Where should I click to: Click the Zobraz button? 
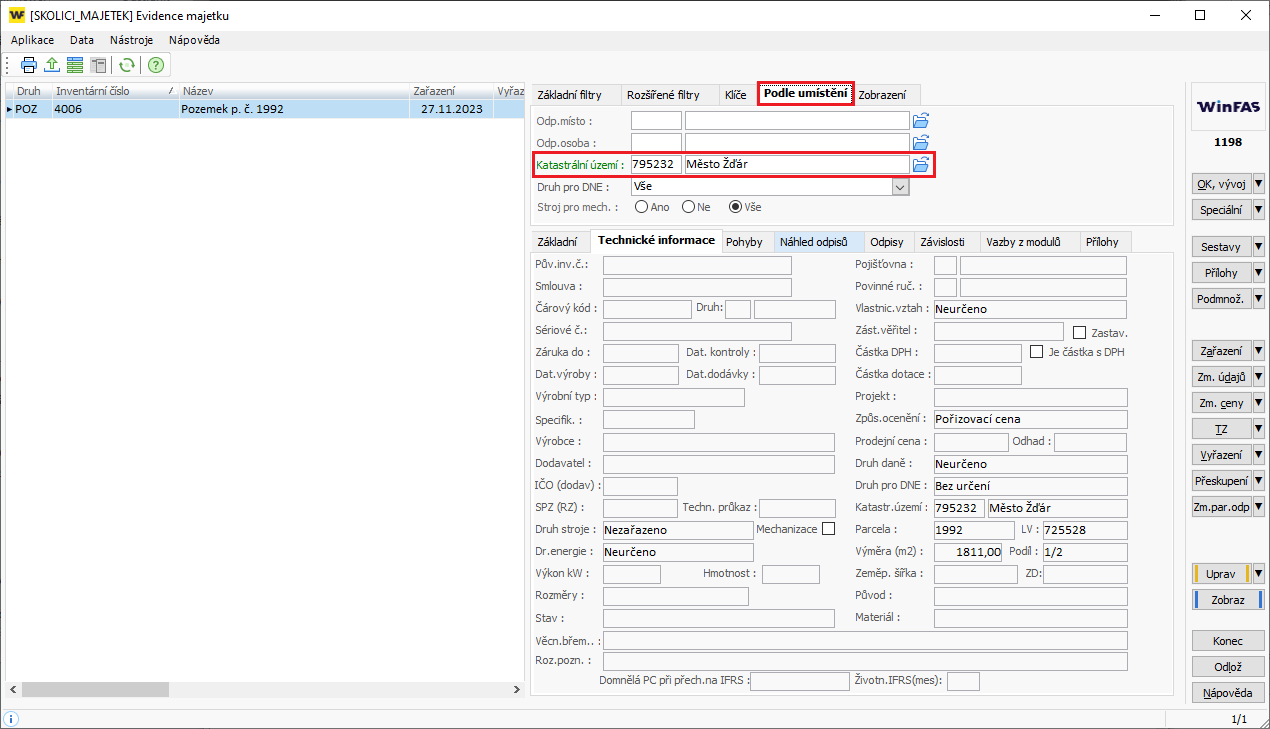pyautogui.click(x=1227, y=600)
